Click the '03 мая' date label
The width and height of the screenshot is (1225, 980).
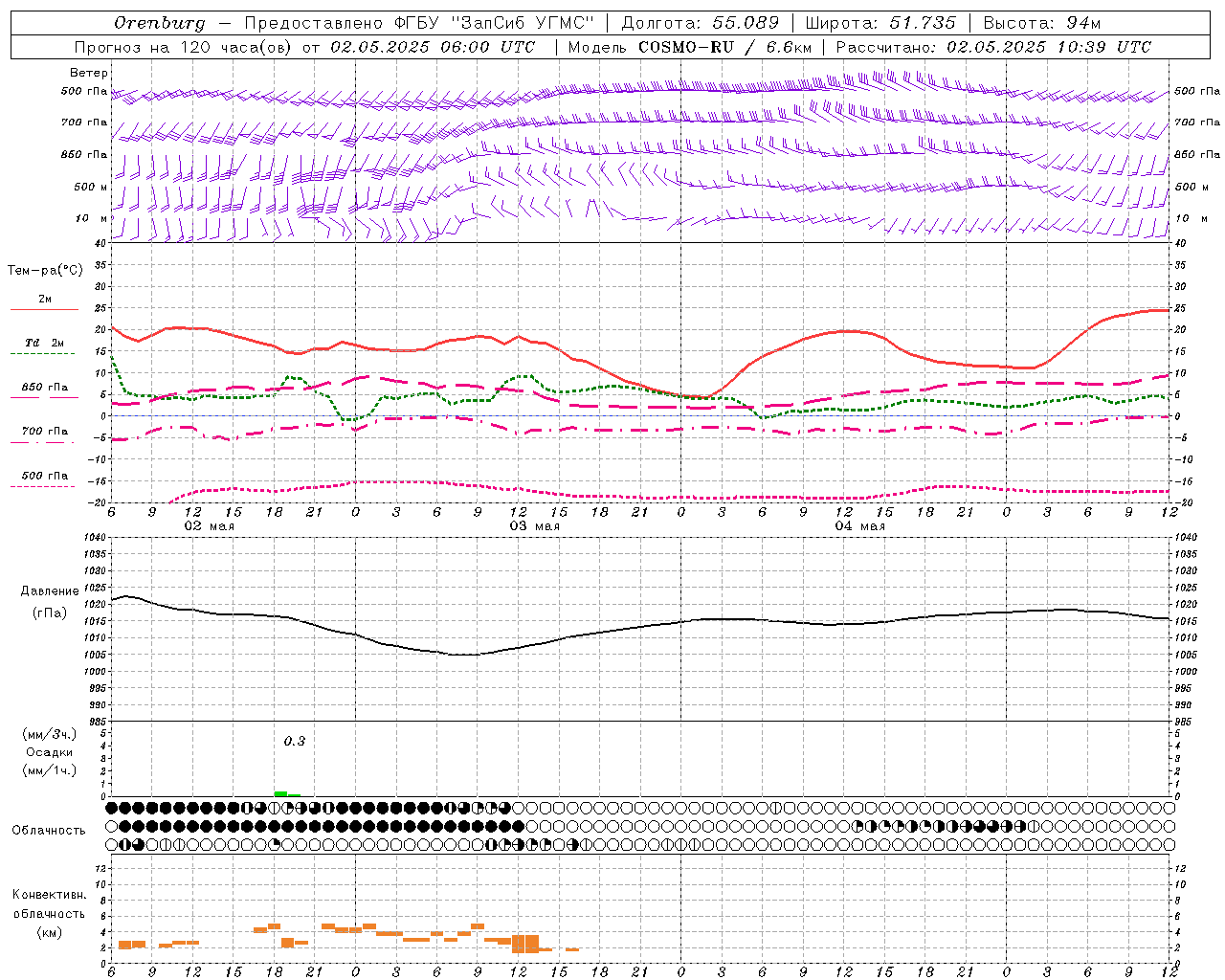(534, 526)
